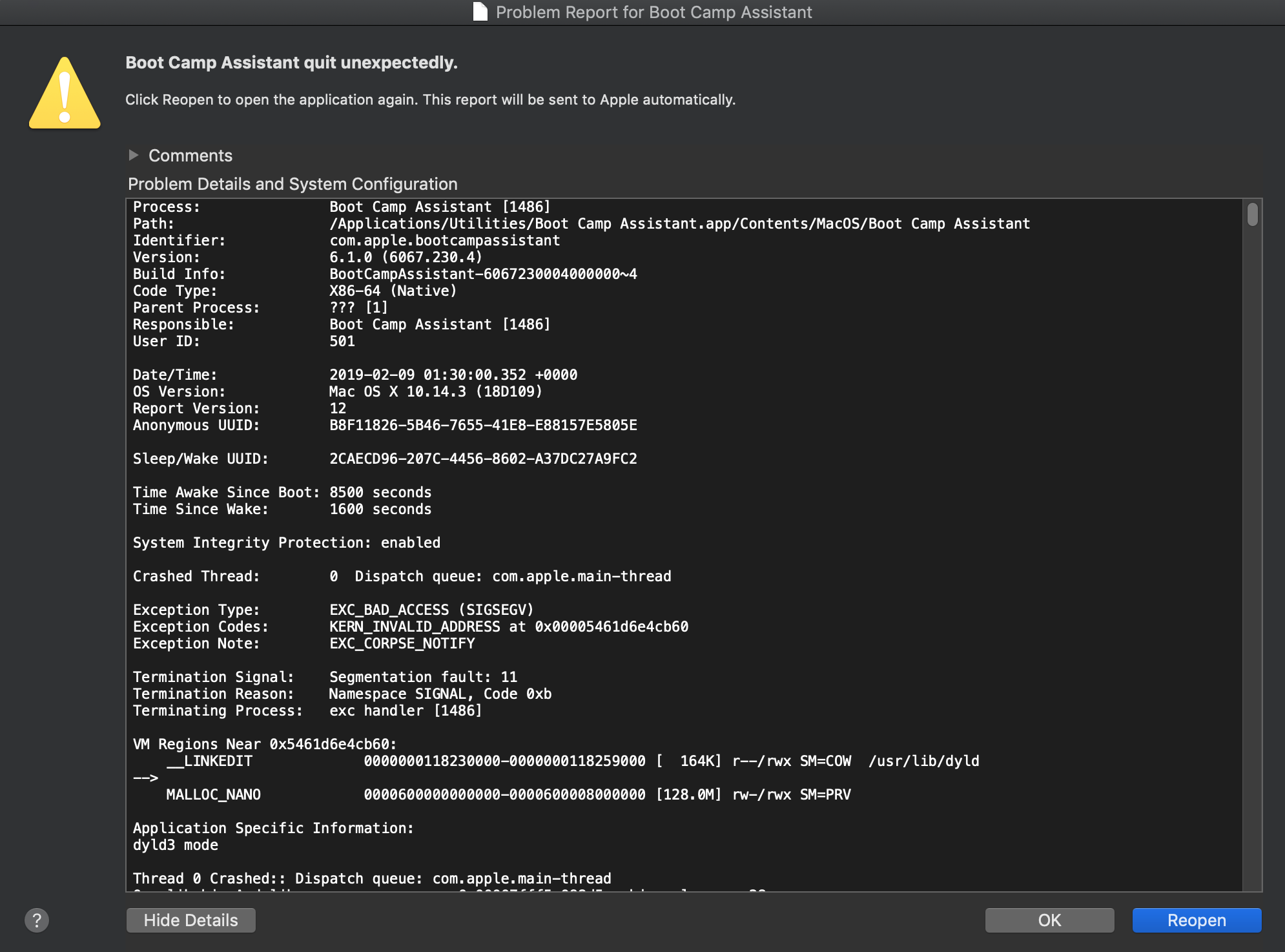The width and height of the screenshot is (1285, 952).
Task: Click the Anonymous UUID value
Action: click(483, 425)
